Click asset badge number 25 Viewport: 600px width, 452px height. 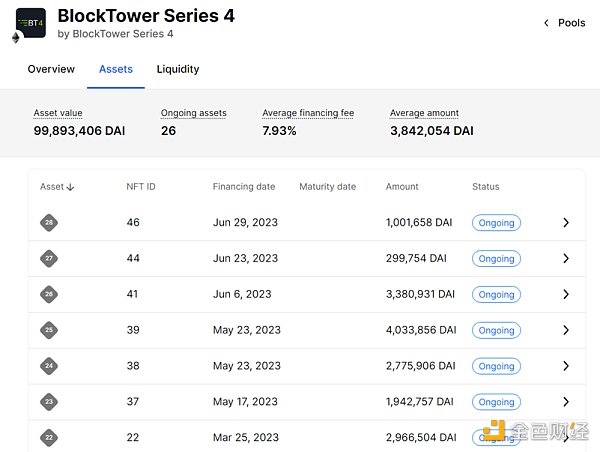pos(49,330)
